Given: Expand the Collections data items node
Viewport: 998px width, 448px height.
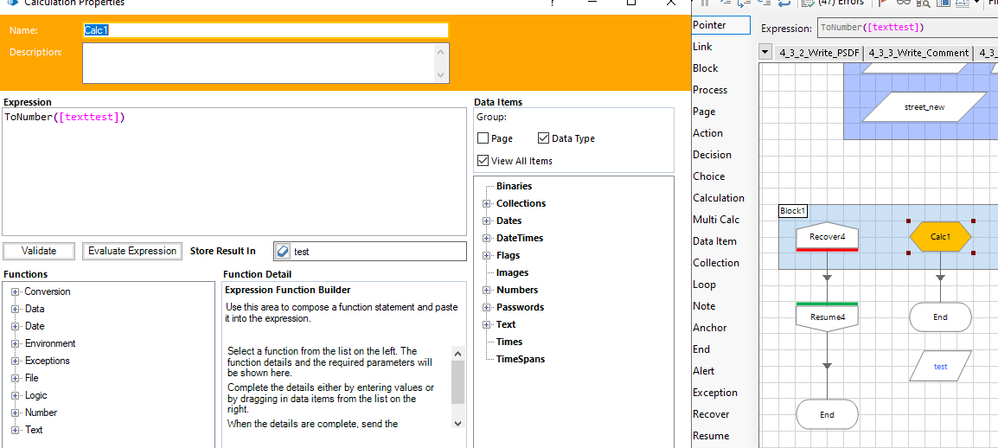Looking at the screenshot, I should pyautogui.click(x=487, y=204).
